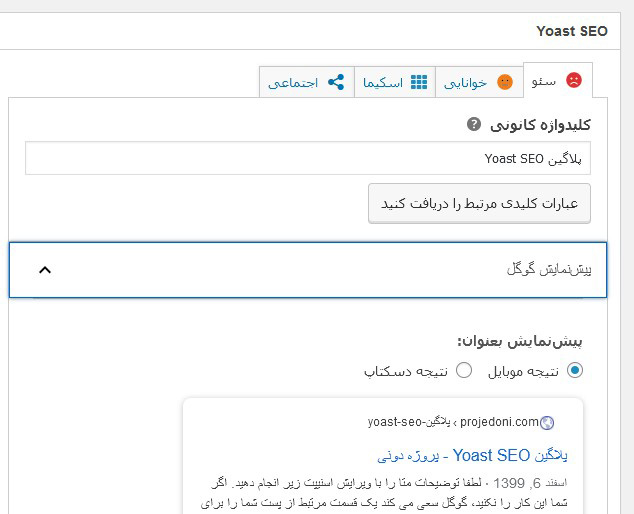Select the نتیجه دسکتاپ desktop result radio
Image resolution: width=634 pixels, height=514 pixels.
pyautogui.click(x=464, y=370)
